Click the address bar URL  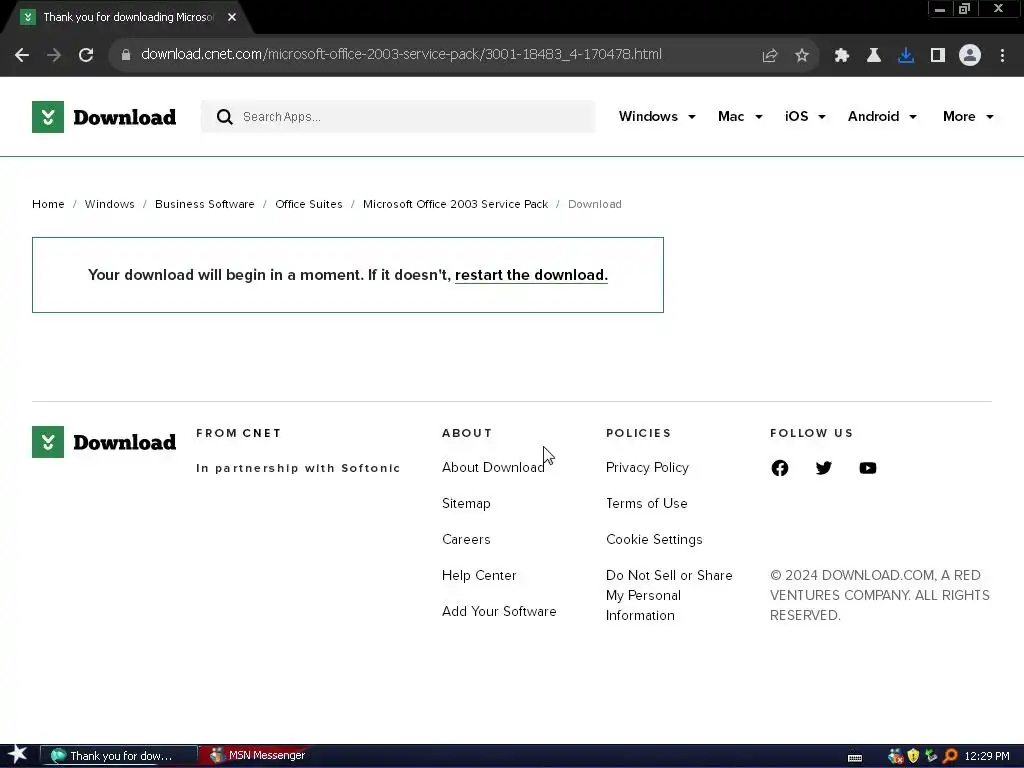401,55
